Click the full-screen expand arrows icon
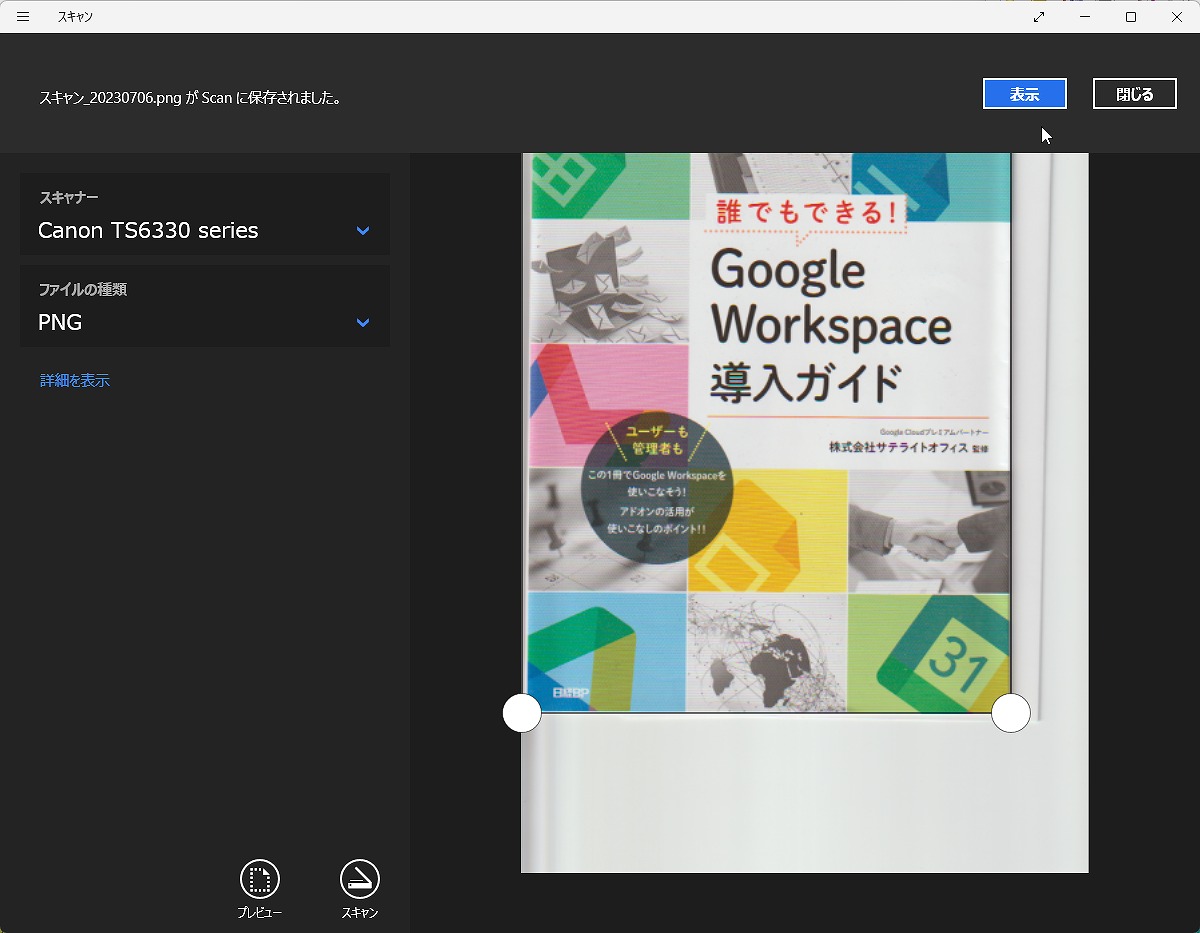1200x933 pixels. click(x=1039, y=17)
